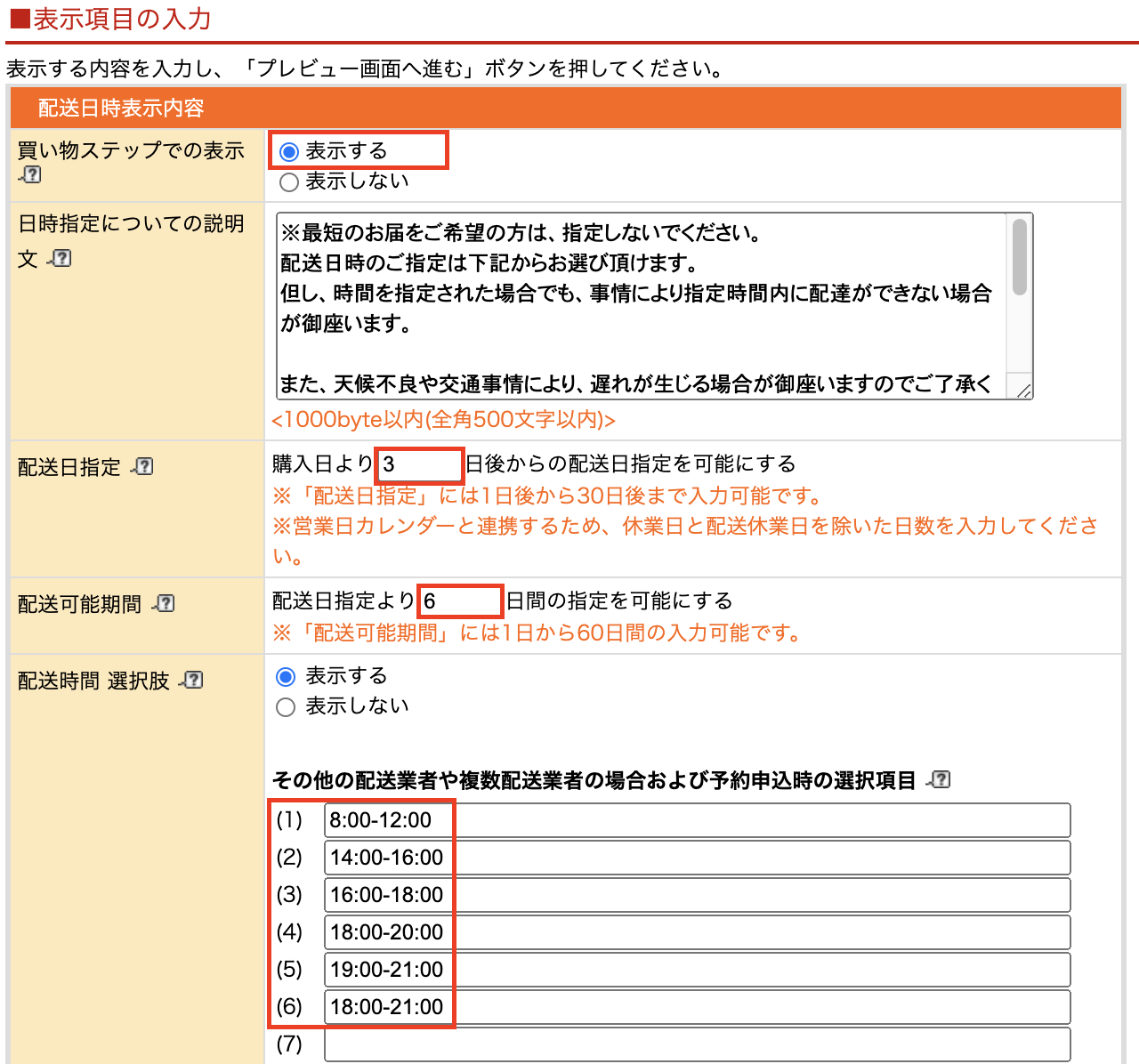Click the 配送日時表示内容 section header
Viewport: 1139px width, 1064px height.
tap(565, 108)
